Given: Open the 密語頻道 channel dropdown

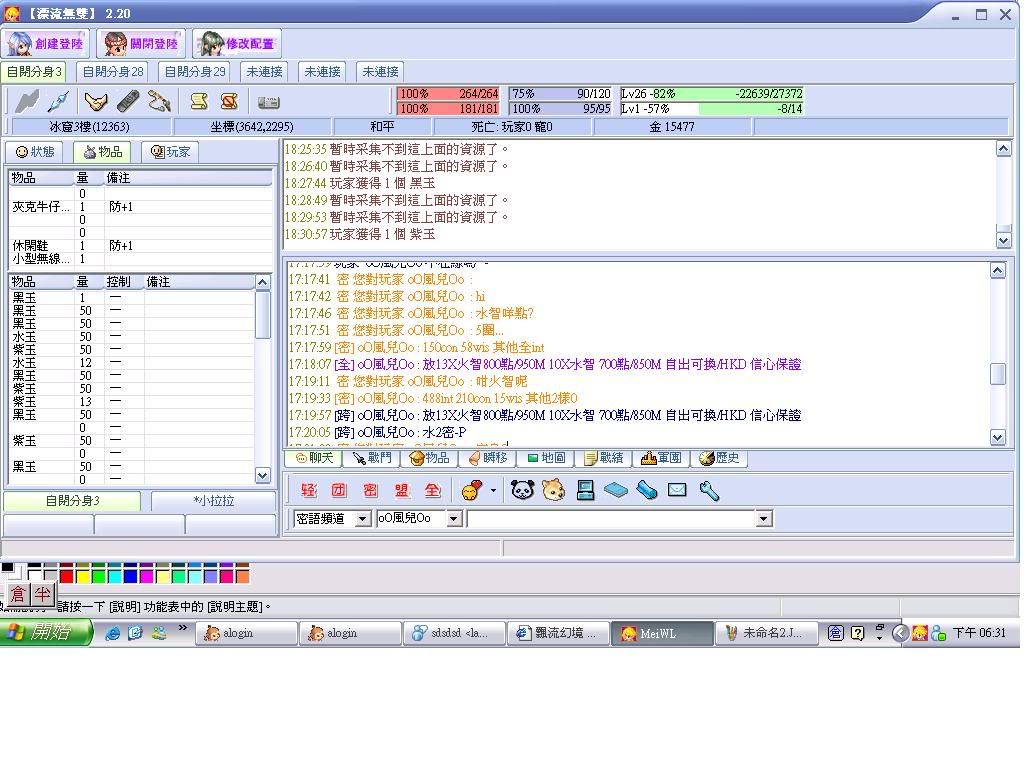Looking at the screenshot, I should 362,518.
